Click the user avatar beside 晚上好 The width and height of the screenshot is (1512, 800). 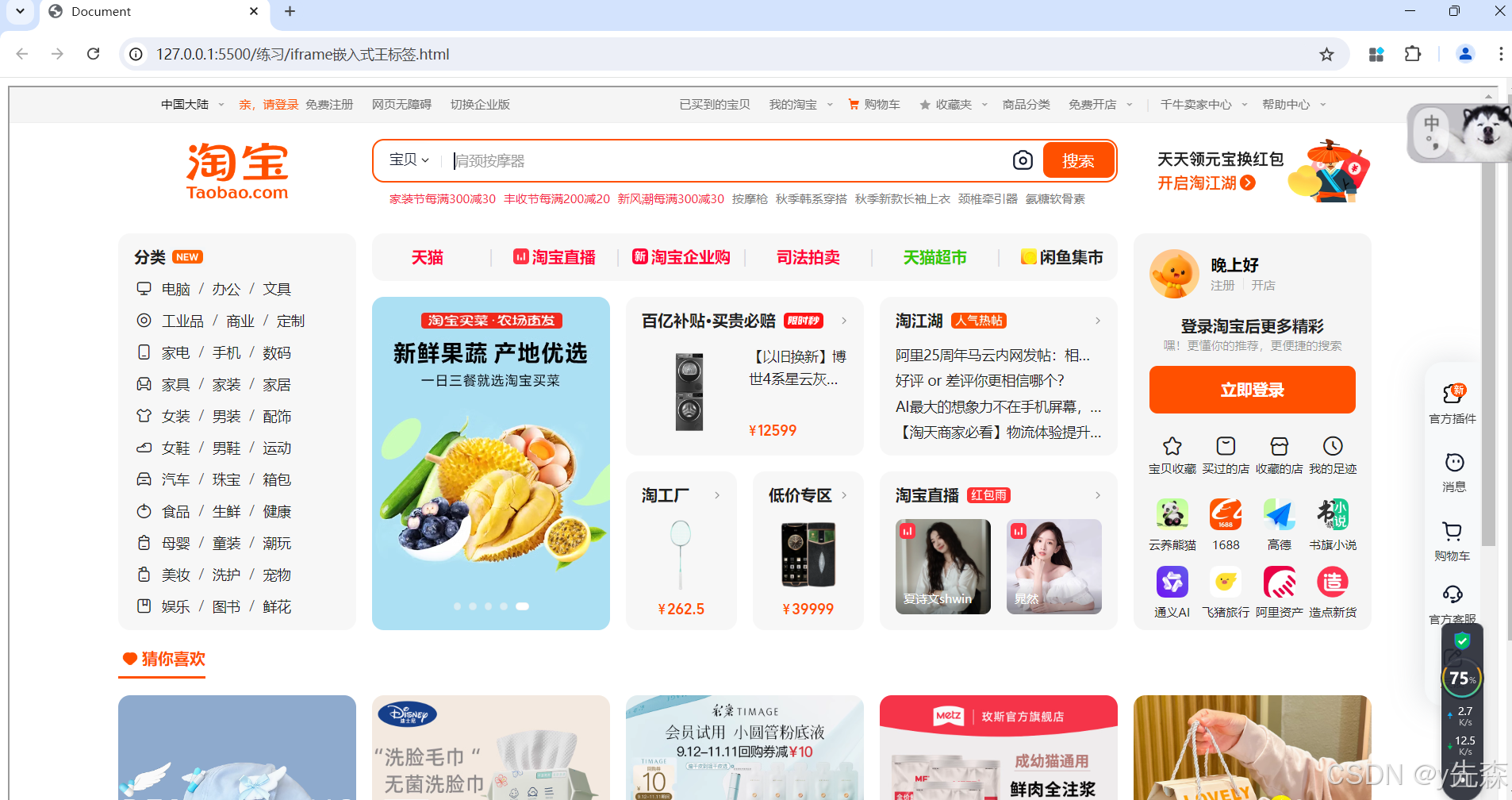[1174, 274]
